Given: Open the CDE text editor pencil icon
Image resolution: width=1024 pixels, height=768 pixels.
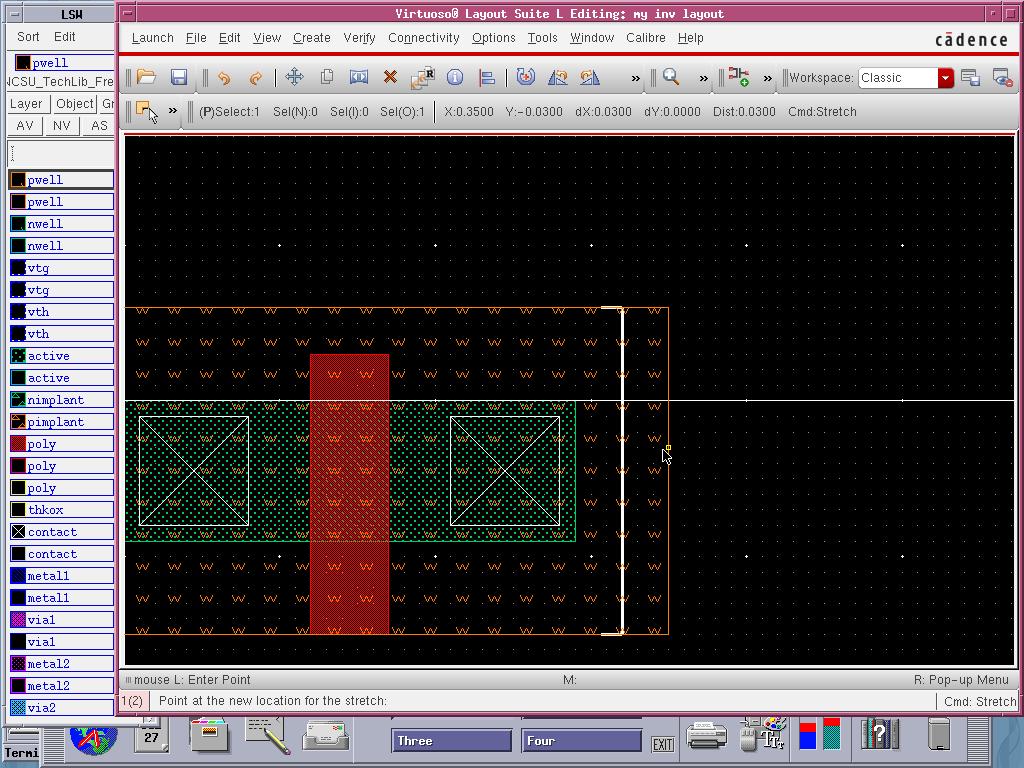Looking at the screenshot, I should pos(268,735).
